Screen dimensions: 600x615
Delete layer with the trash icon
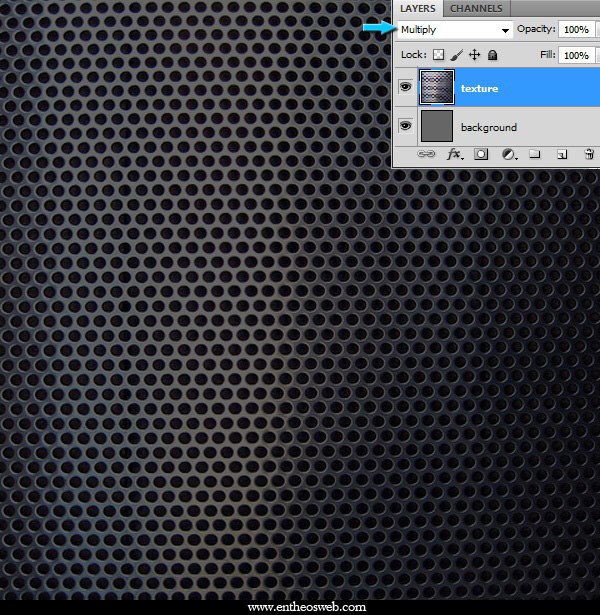(588, 154)
